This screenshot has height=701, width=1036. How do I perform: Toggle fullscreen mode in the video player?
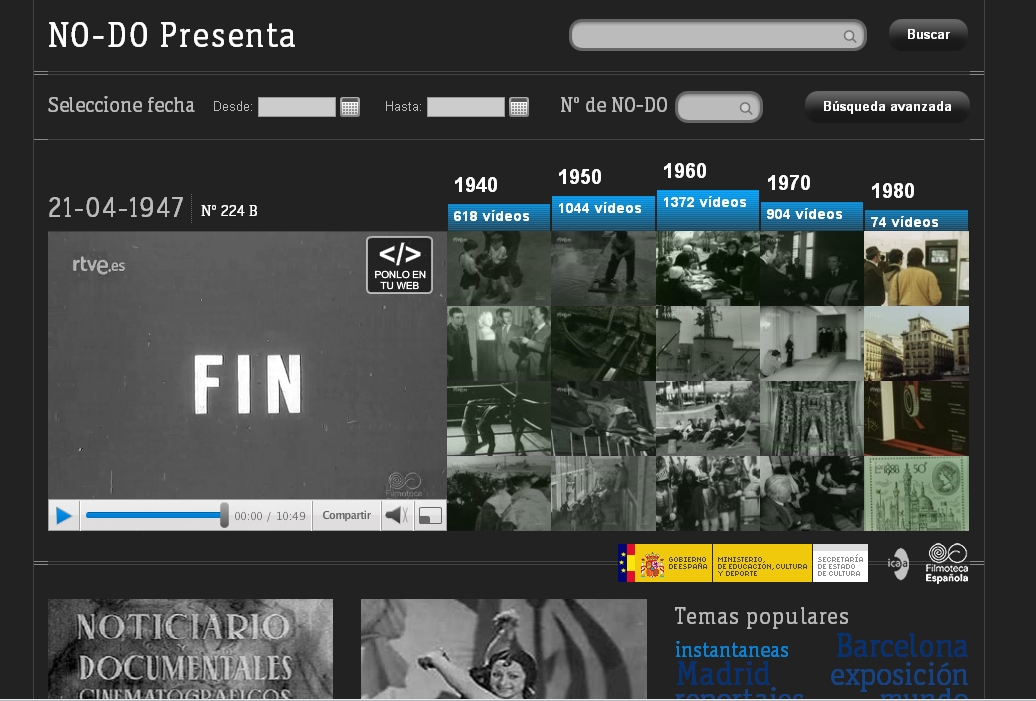coord(430,516)
